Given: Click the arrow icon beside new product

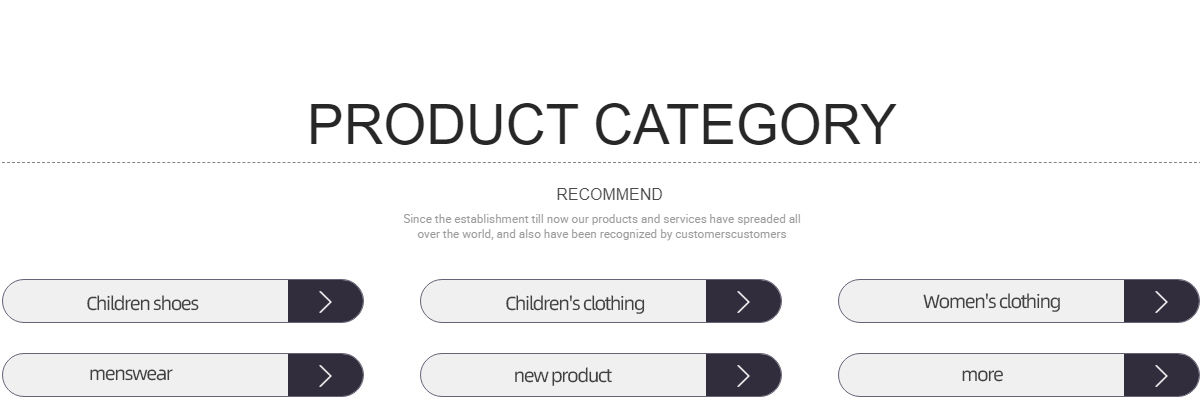Looking at the screenshot, I should tap(743, 376).
